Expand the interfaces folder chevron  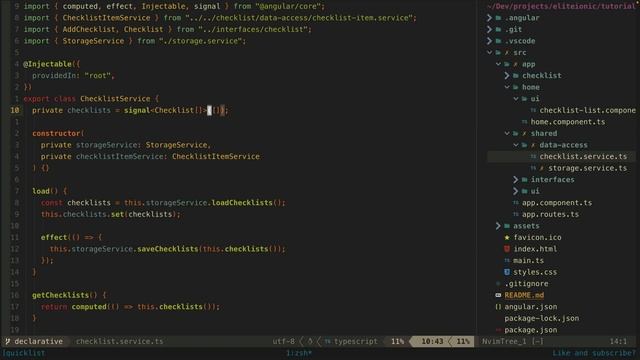516,180
